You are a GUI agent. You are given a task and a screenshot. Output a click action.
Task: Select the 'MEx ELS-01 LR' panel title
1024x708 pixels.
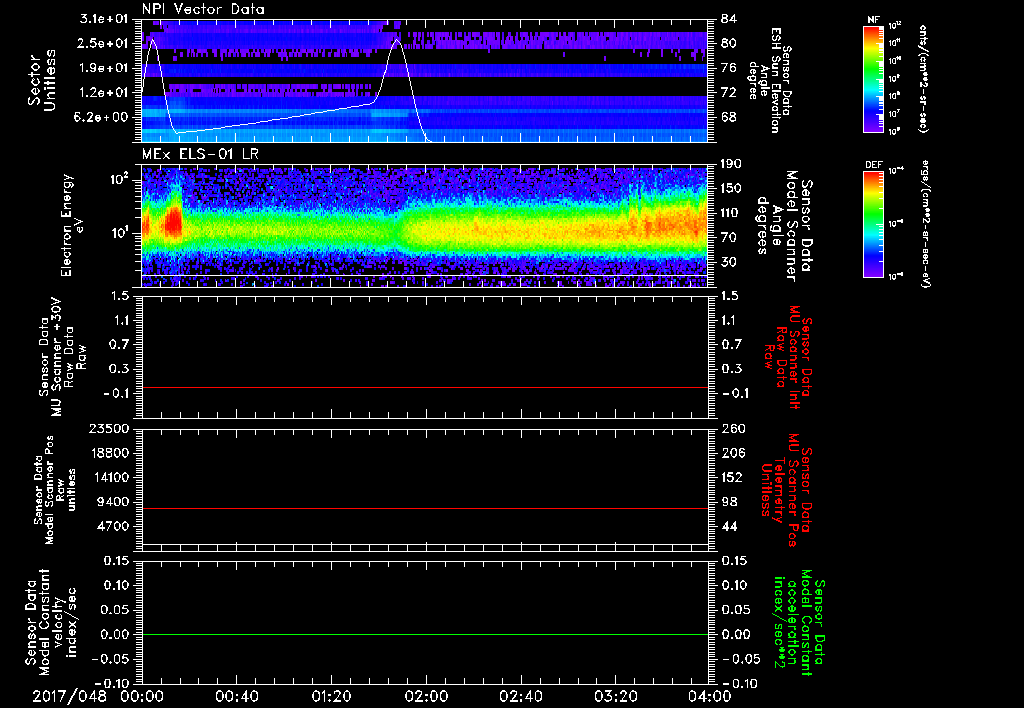(x=200, y=154)
